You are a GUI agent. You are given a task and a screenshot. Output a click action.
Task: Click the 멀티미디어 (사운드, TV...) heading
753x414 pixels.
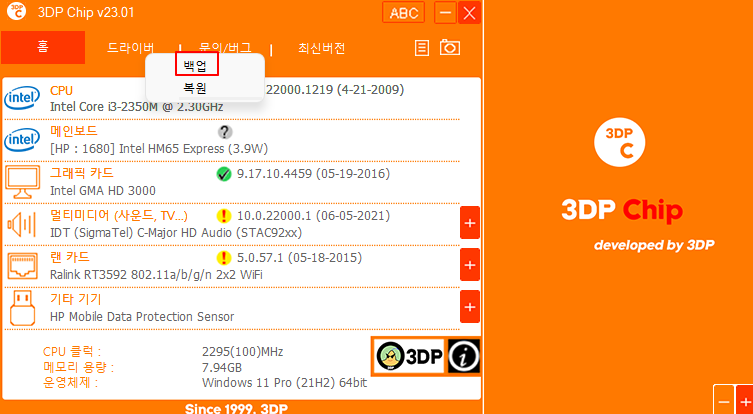(119, 216)
